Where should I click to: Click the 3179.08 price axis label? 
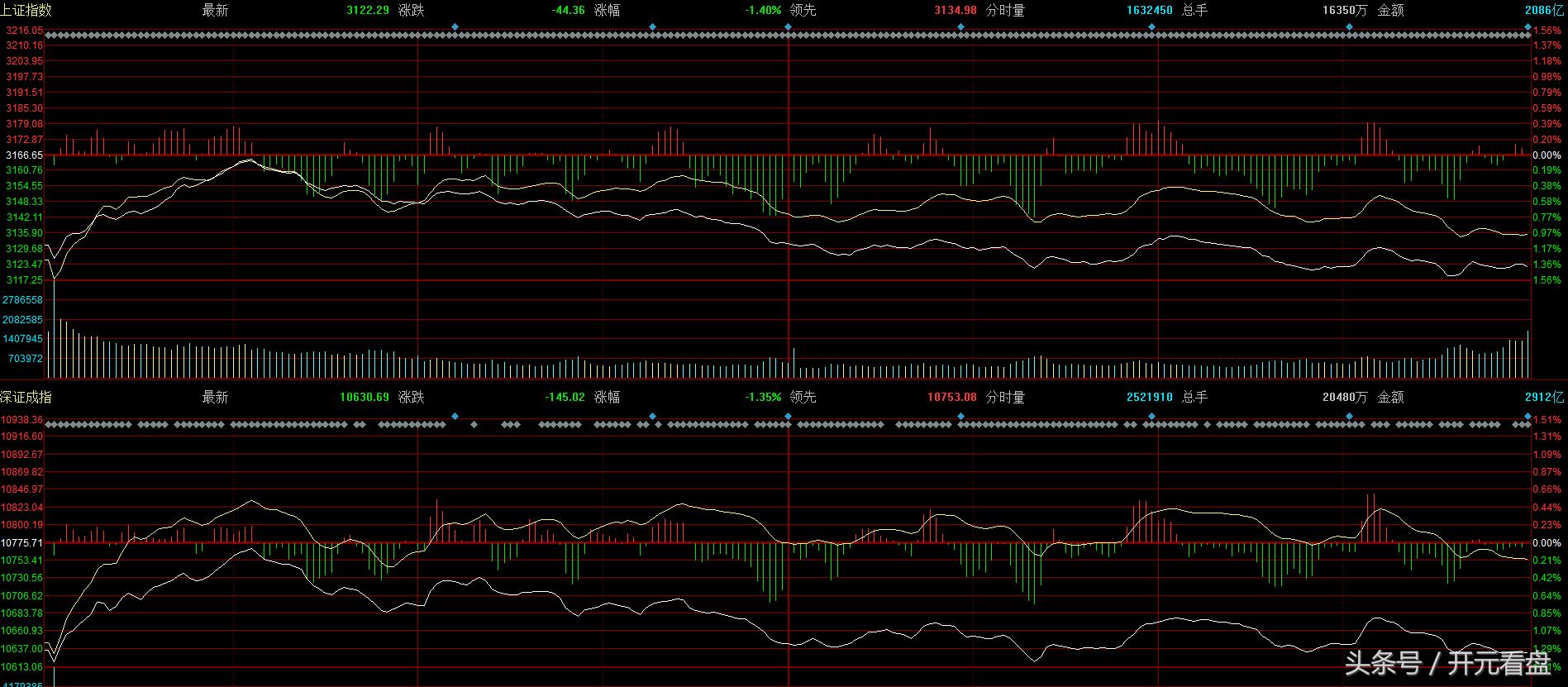coord(24,124)
